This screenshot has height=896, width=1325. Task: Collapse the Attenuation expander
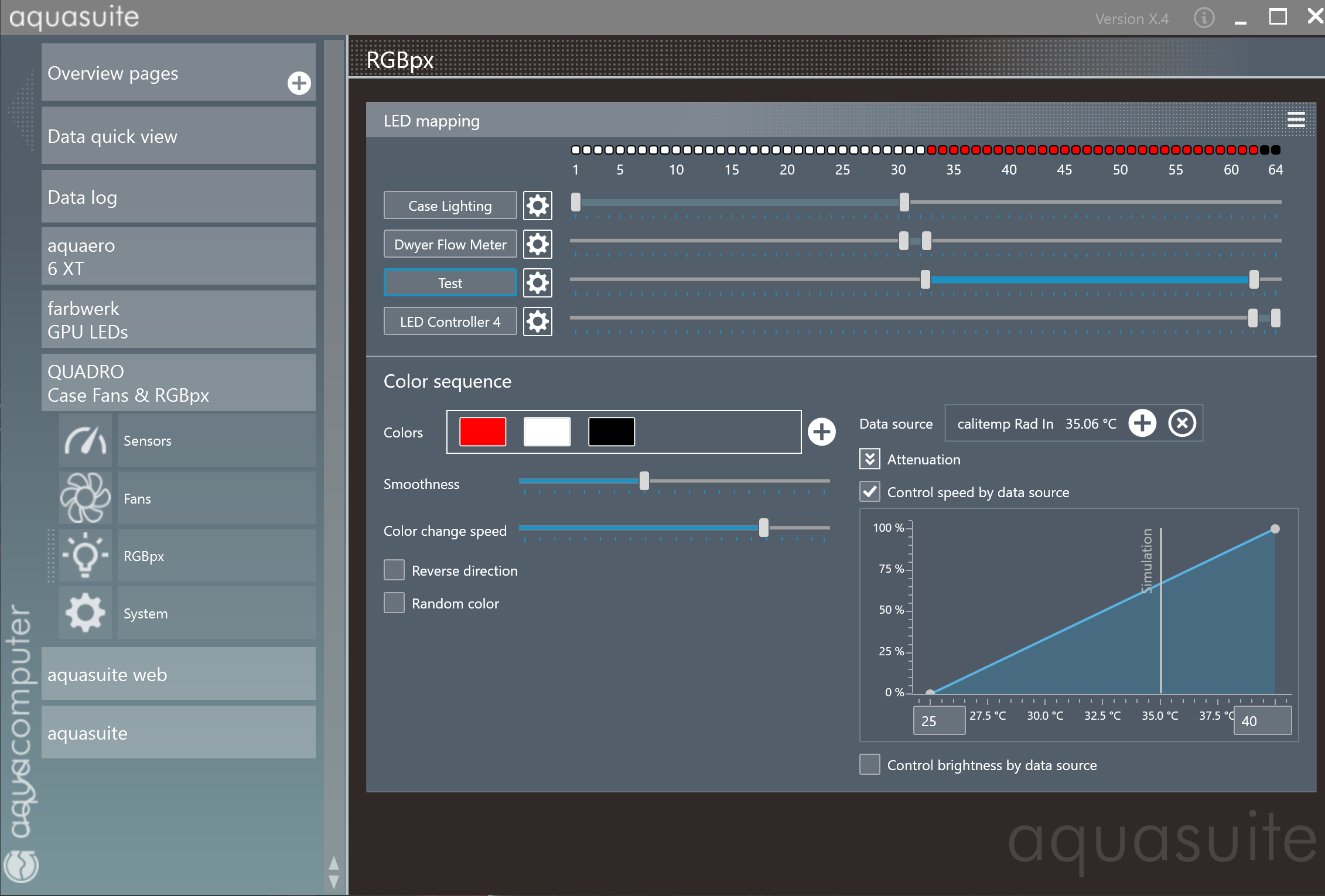[870, 459]
